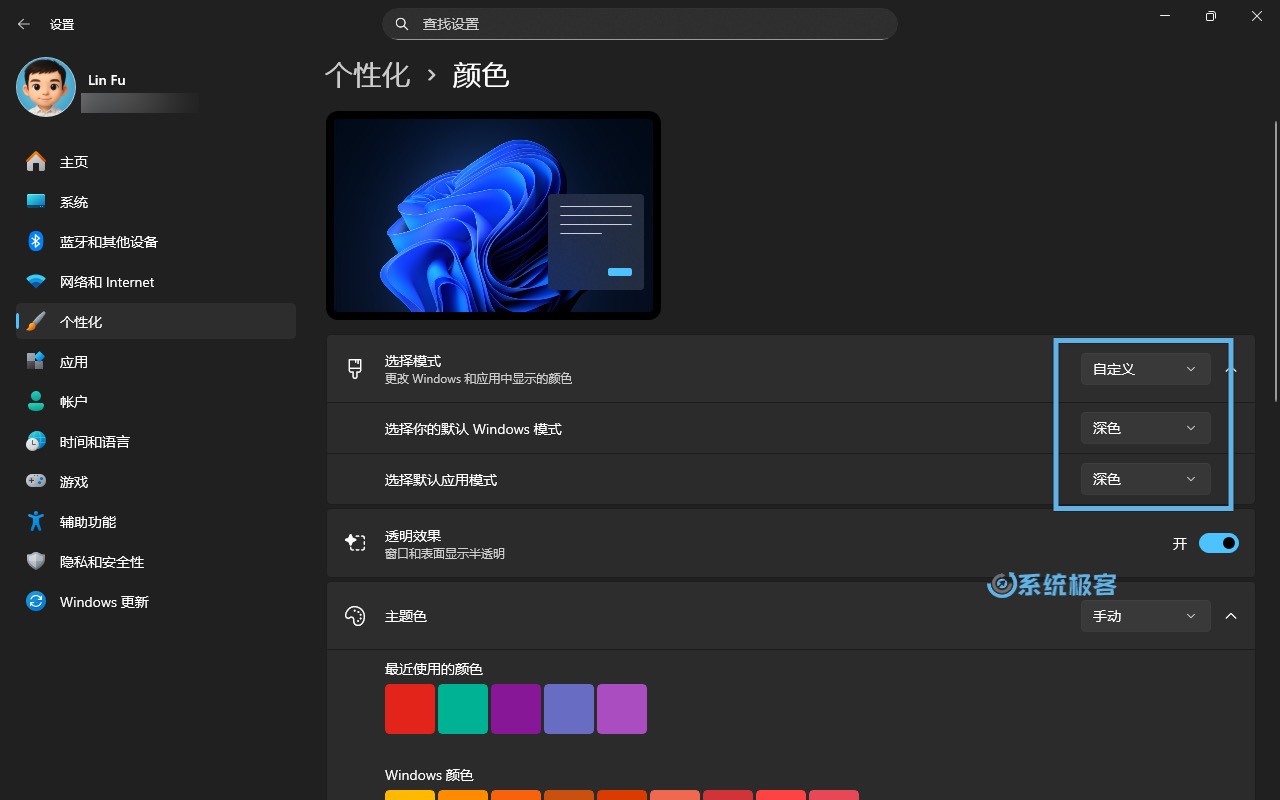1280x800 pixels.
Task: Open the 选择模式 dropdown showing 自定义
Action: (1145, 369)
